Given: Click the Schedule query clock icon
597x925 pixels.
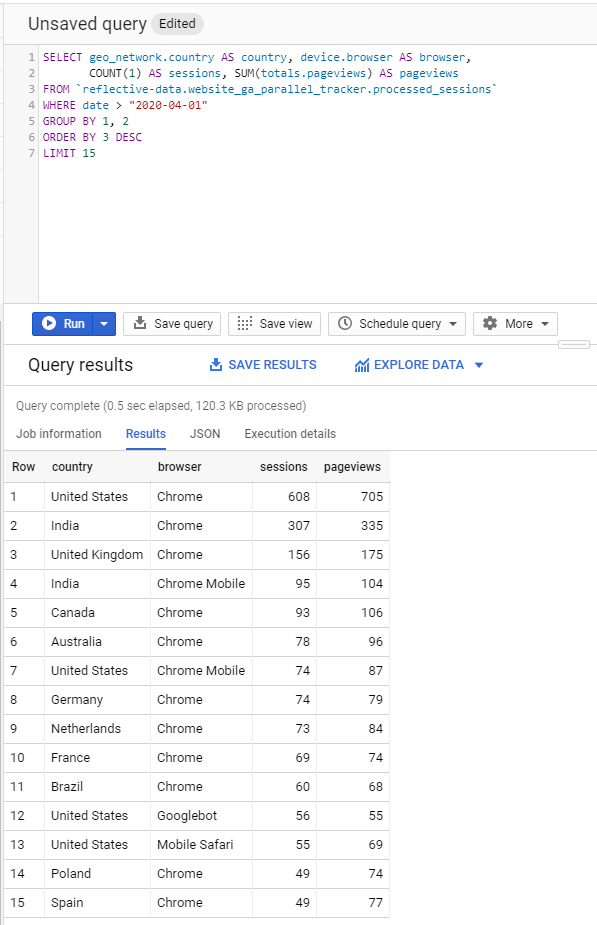Looking at the screenshot, I should 345,323.
